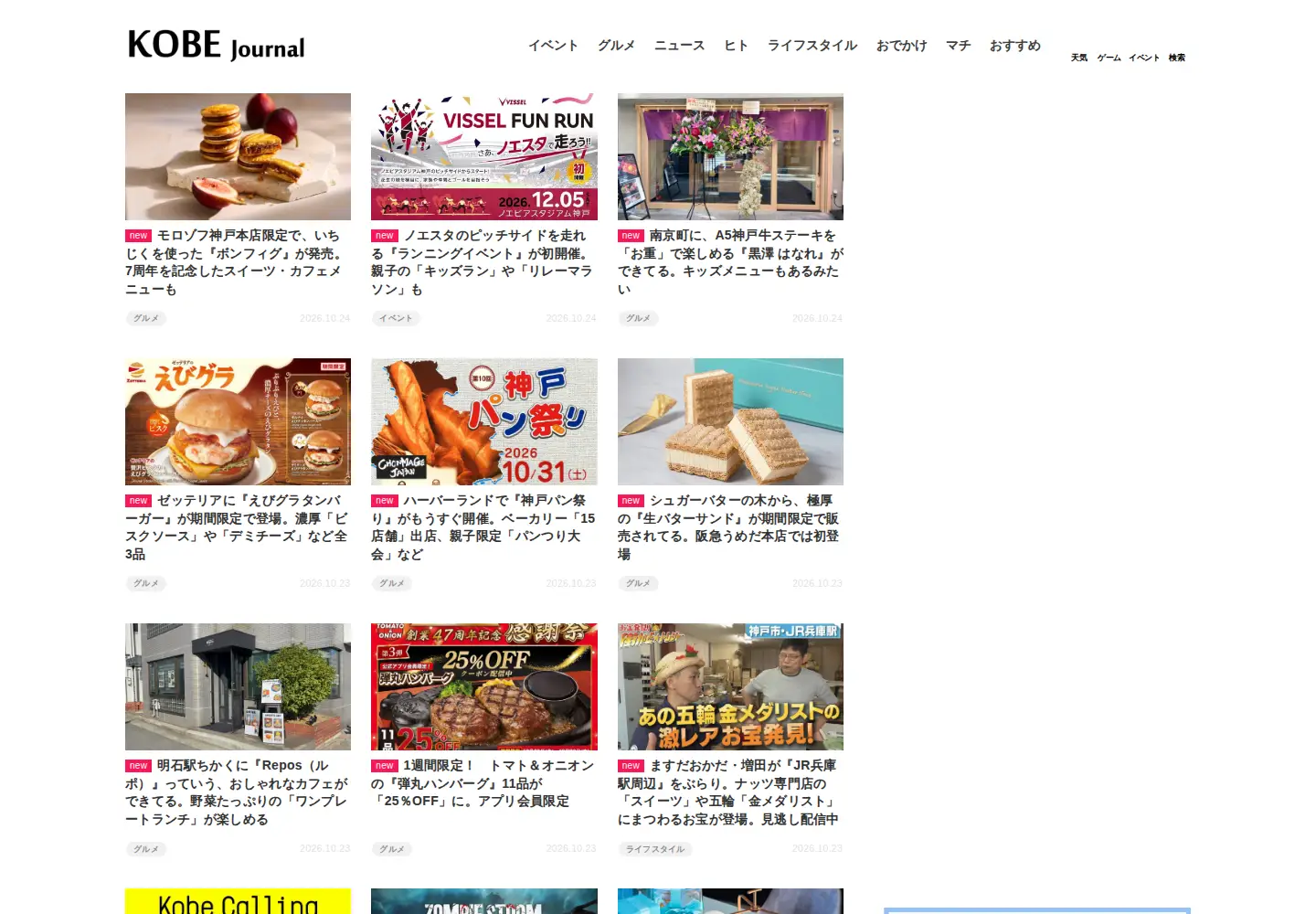Open the イベント section in the main navigation
The width and height of the screenshot is (1316, 914).
(x=553, y=46)
